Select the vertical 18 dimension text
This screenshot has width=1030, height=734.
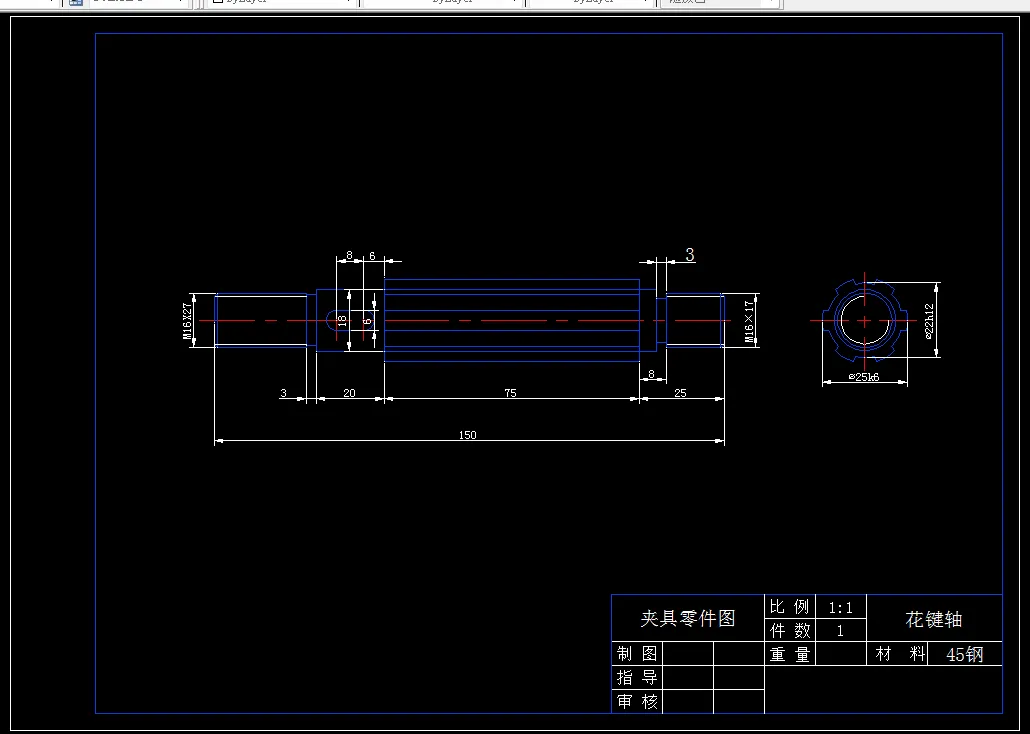click(x=342, y=321)
